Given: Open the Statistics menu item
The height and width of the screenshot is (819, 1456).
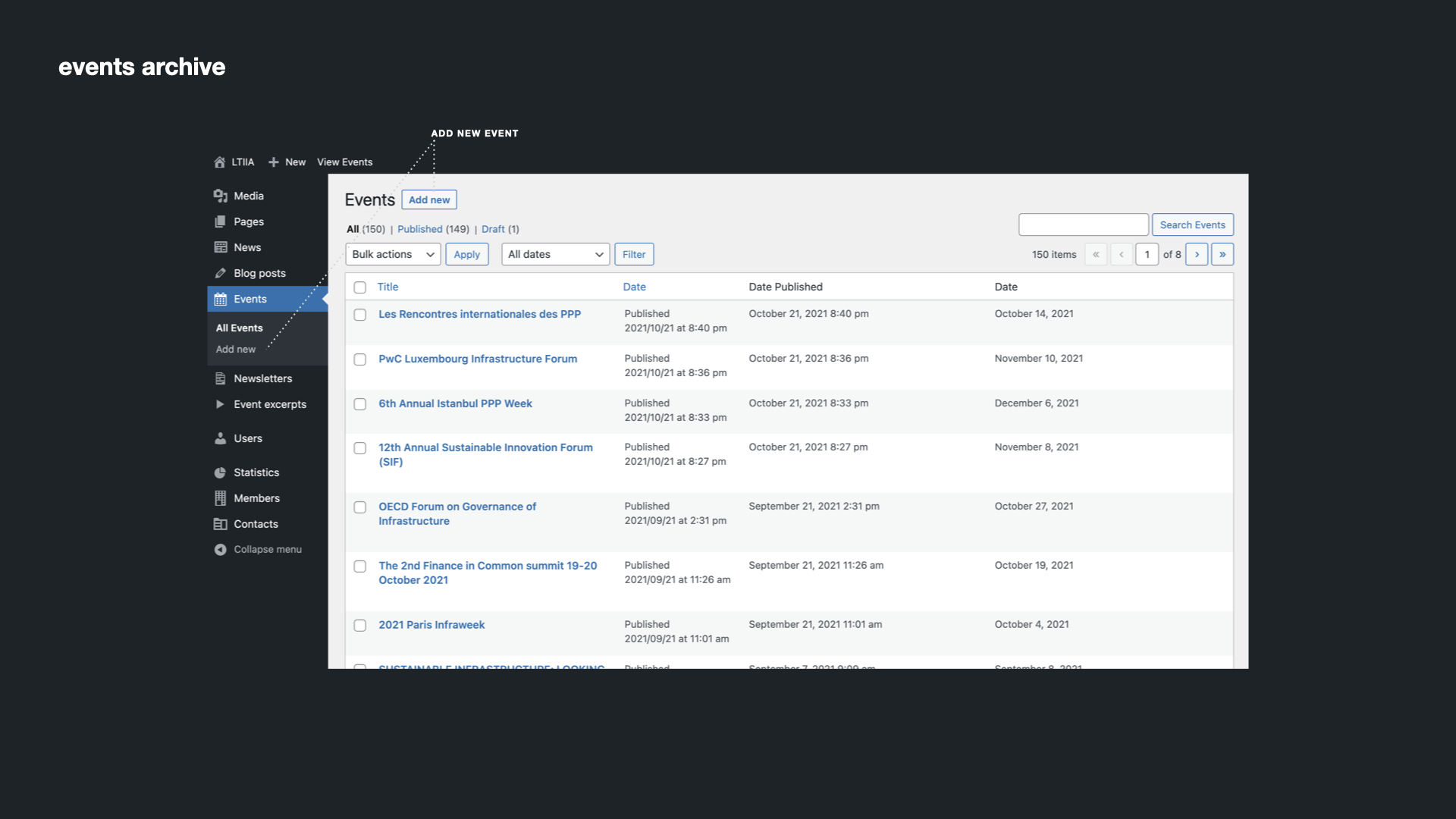Looking at the screenshot, I should click(256, 472).
